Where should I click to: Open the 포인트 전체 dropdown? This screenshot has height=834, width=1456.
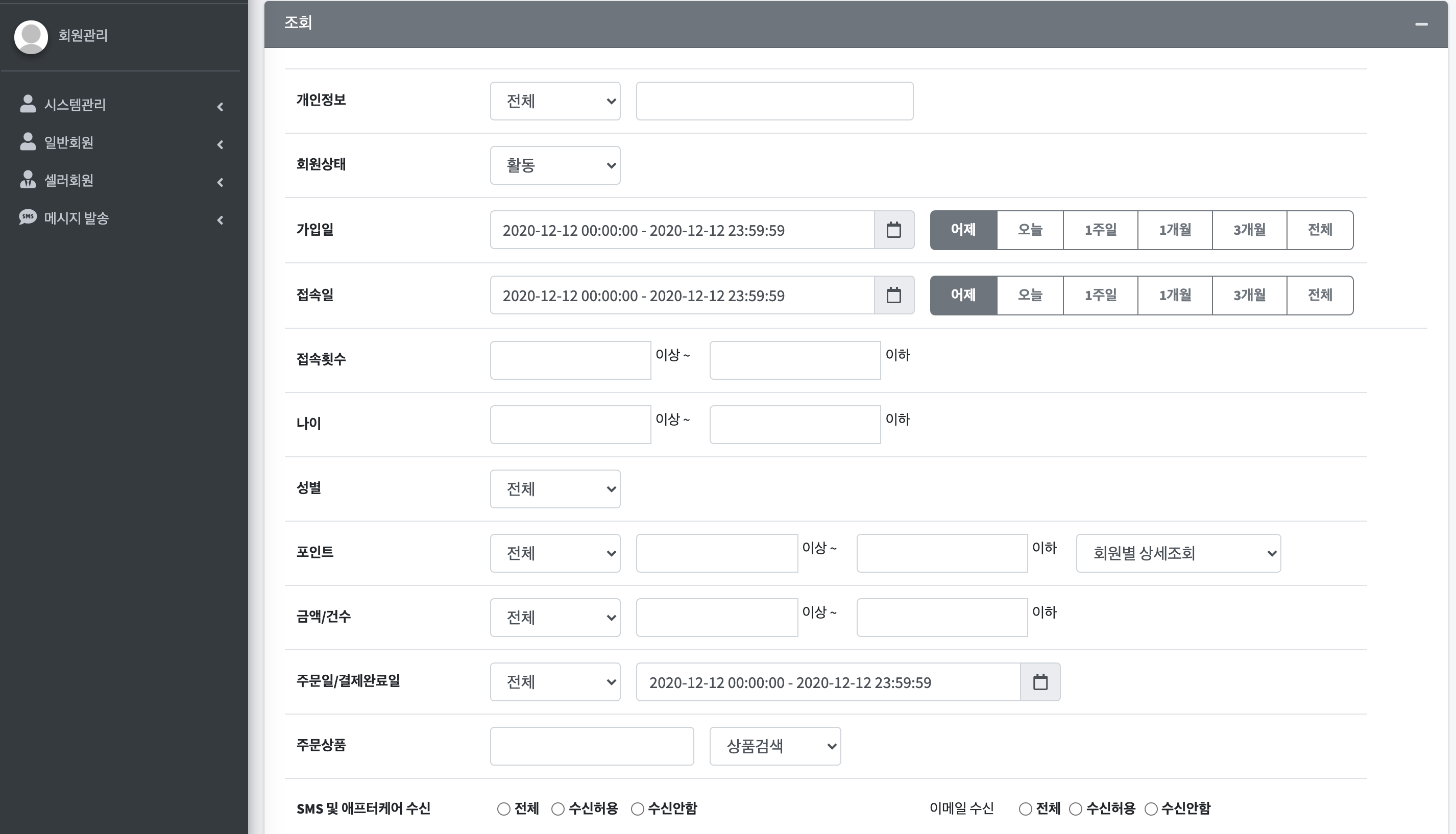[x=555, y=553]
